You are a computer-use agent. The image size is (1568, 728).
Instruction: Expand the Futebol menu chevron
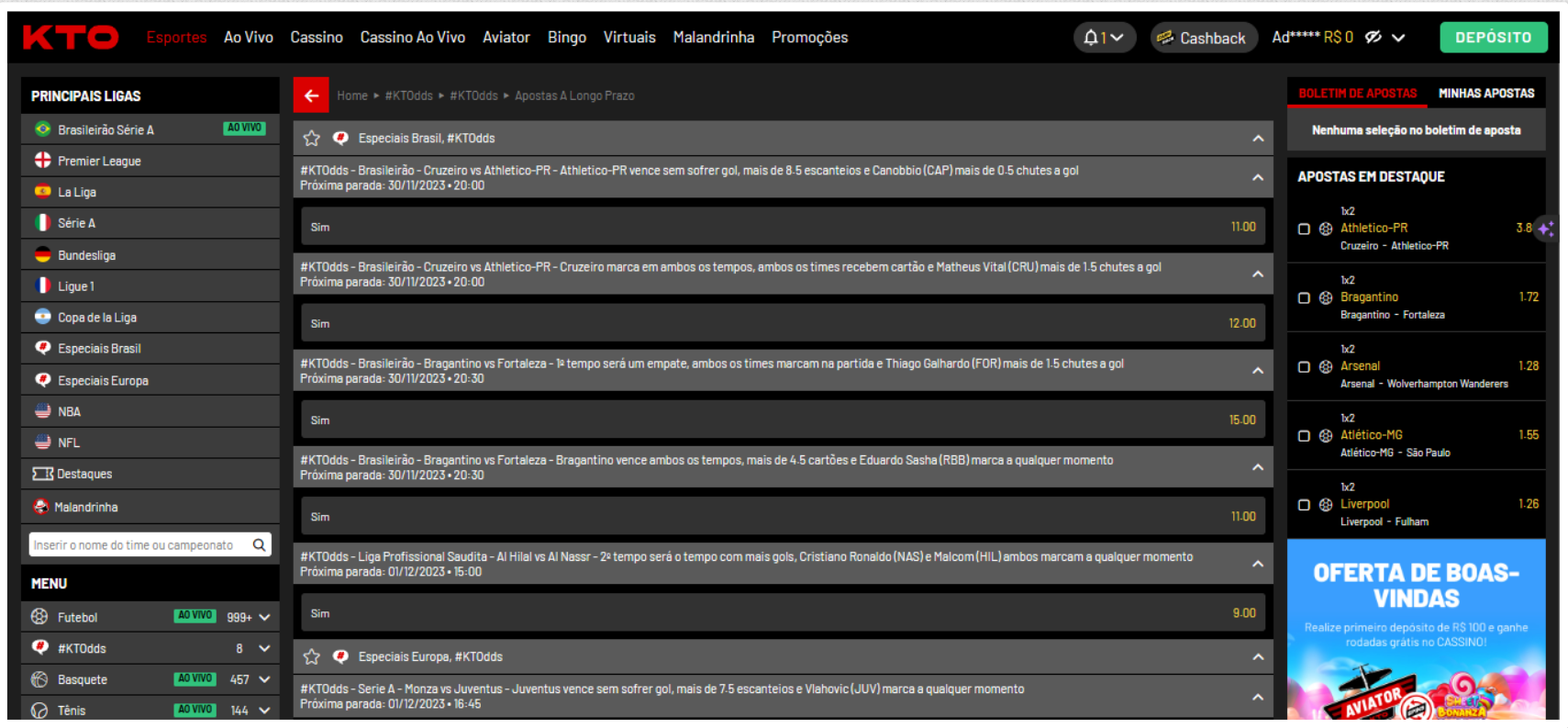coord(264,617)
